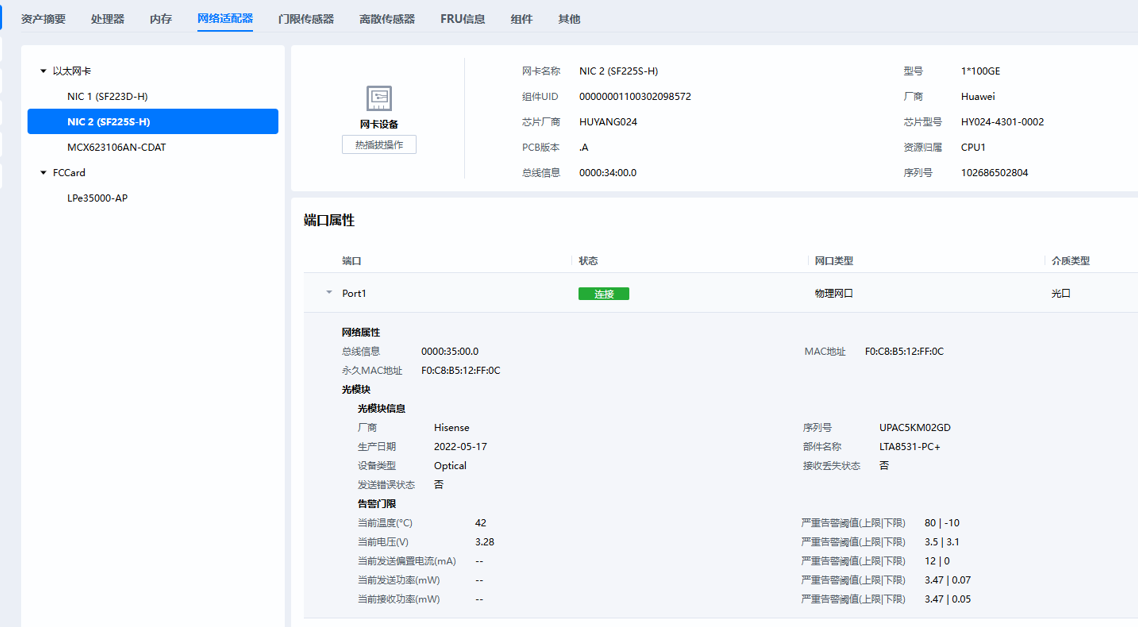The image size is (1138, 627).
Task: Click the optical module vendor Hisense
Action: click(x=451, y=427)
